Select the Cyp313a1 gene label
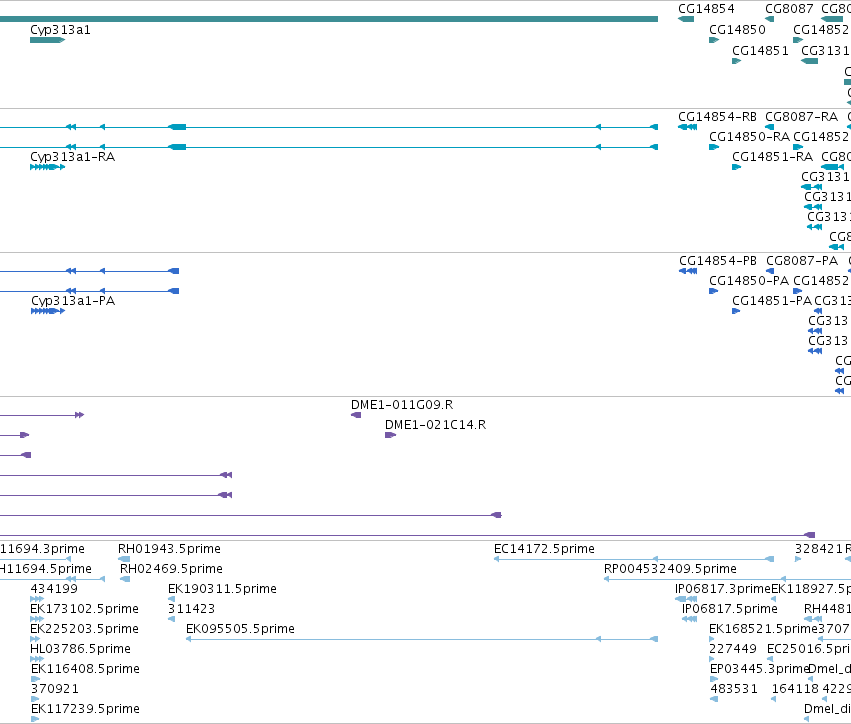The image size is (851, 724). pos(60,30)
